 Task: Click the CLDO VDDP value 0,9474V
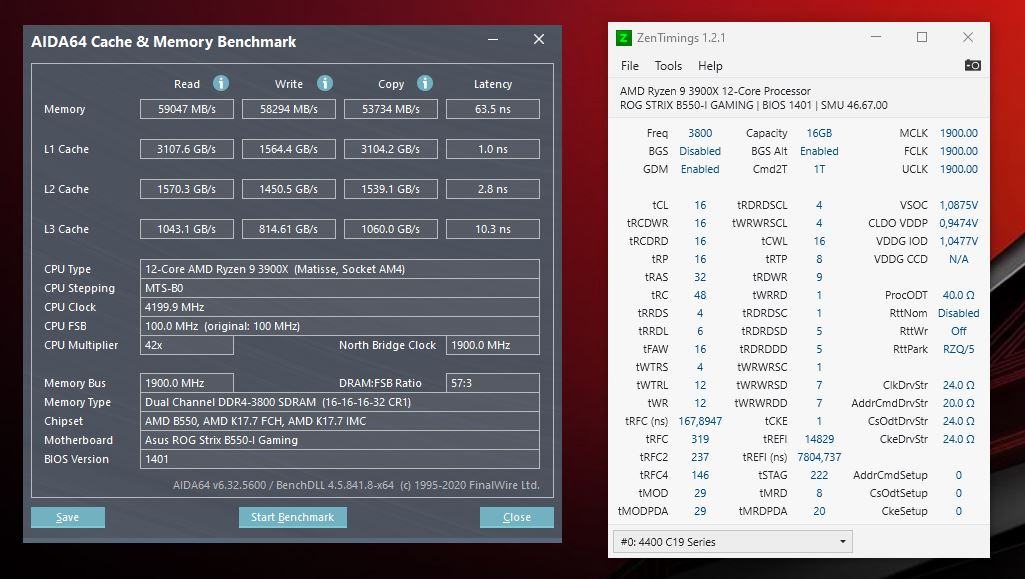click(959, 223)
